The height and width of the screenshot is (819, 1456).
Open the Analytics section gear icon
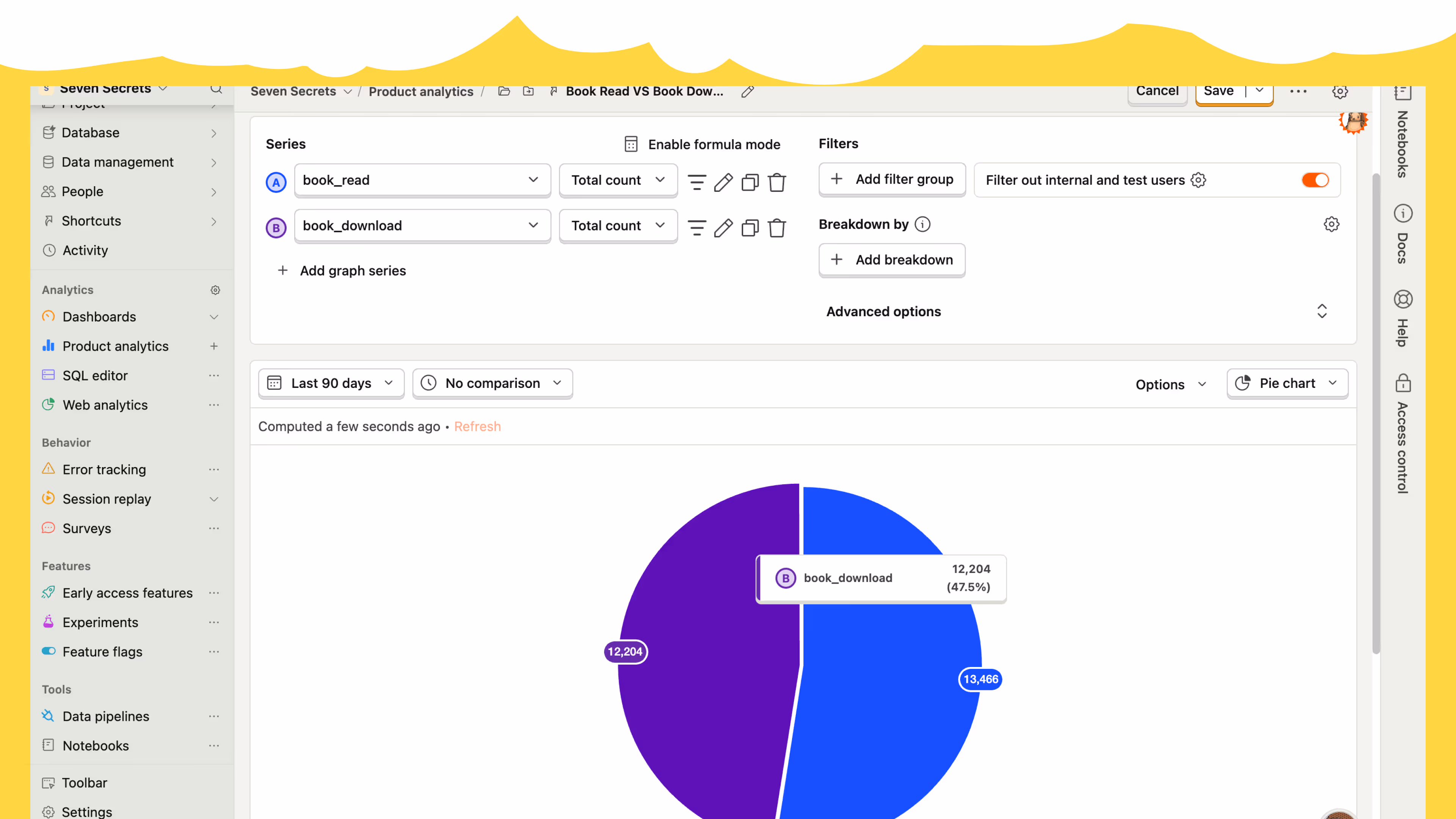pos(215,290)
